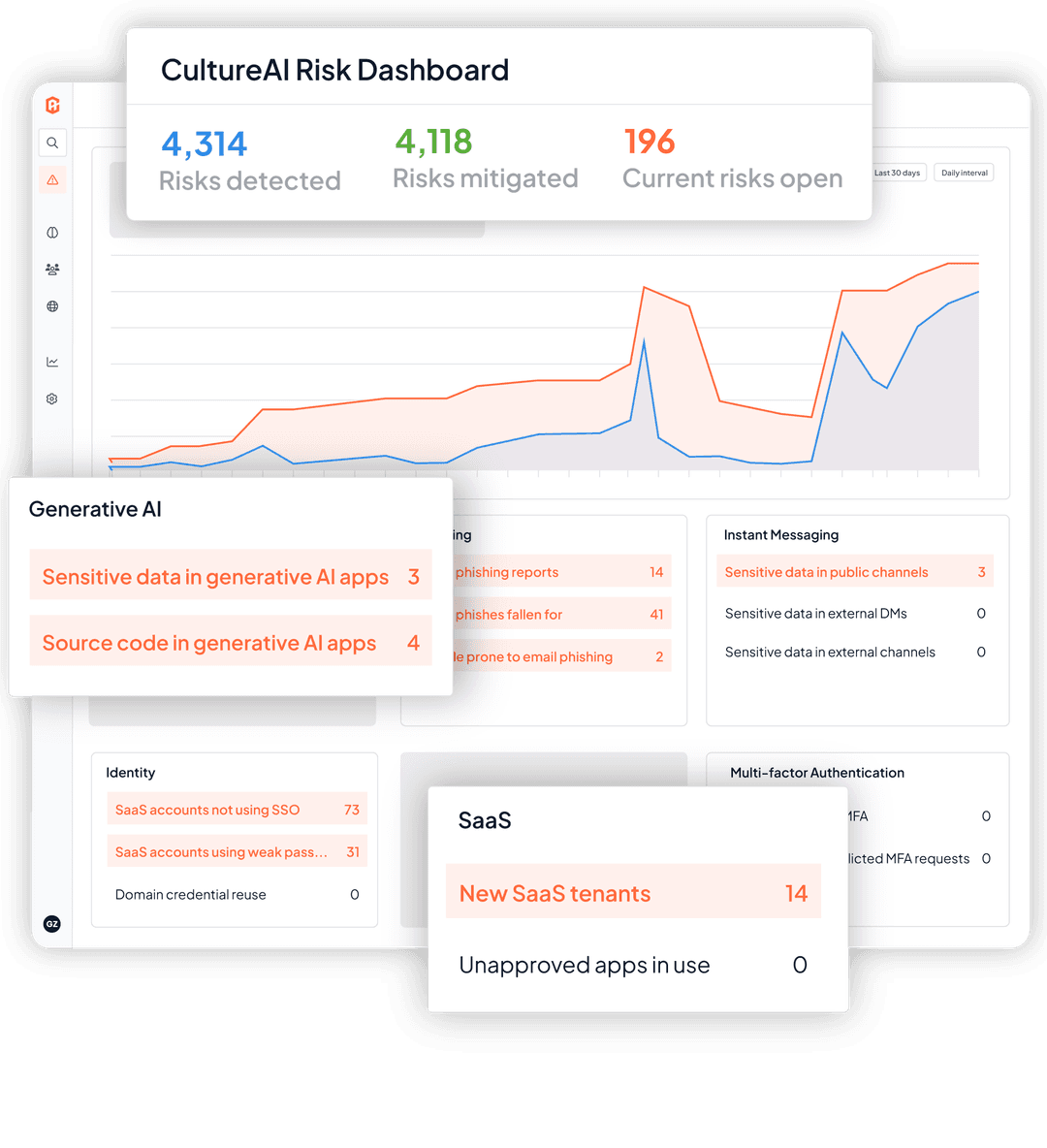Open Domain credential reuse row
Image resolution: width=1047 pixels, height=1148 pixels.
pyautogui.click(x=238, y=895)
